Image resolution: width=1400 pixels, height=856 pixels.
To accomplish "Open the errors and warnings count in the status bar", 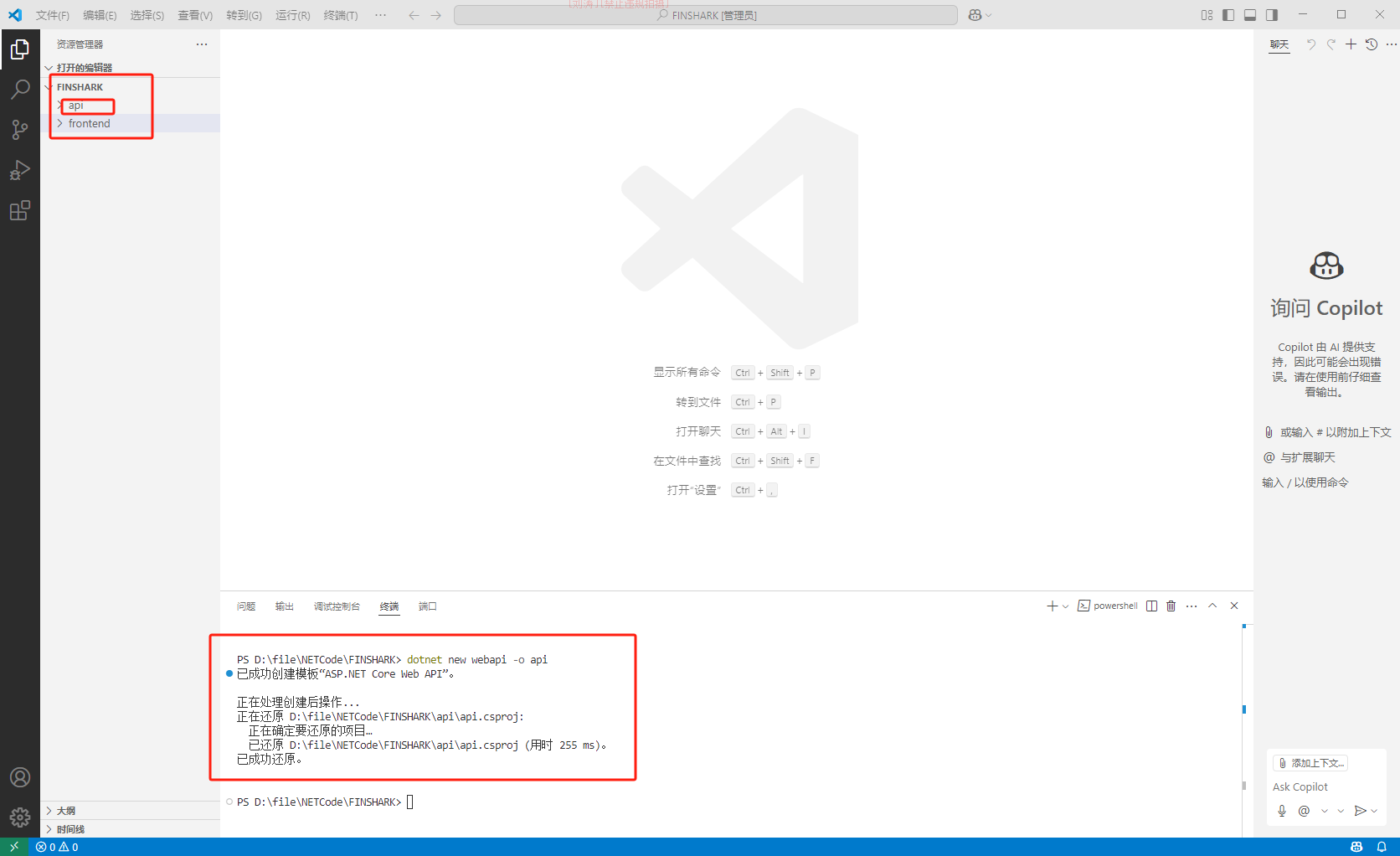I will [x=57, y=847].
